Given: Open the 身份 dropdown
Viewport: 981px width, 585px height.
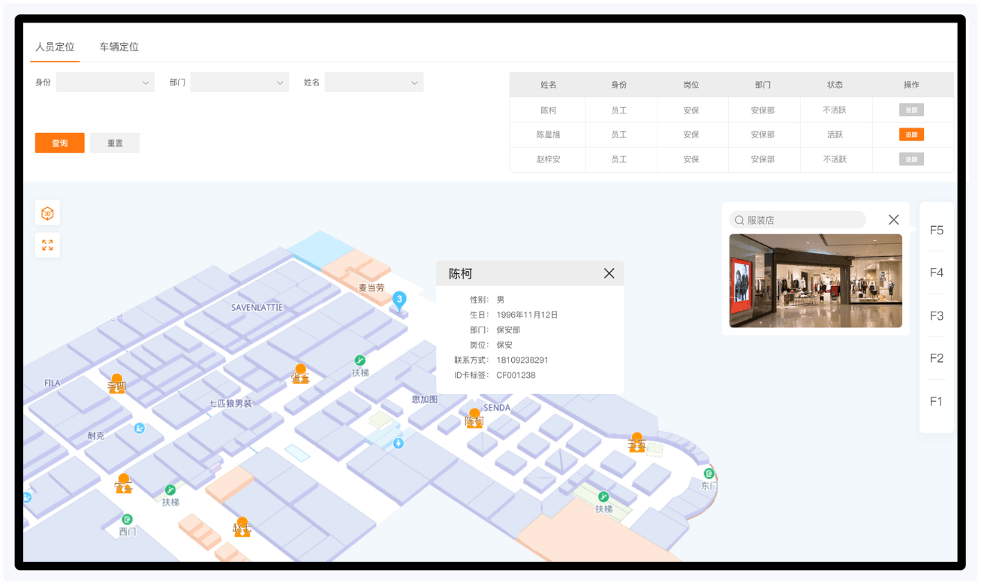Looking at the screenshot, I should point(105,83).
